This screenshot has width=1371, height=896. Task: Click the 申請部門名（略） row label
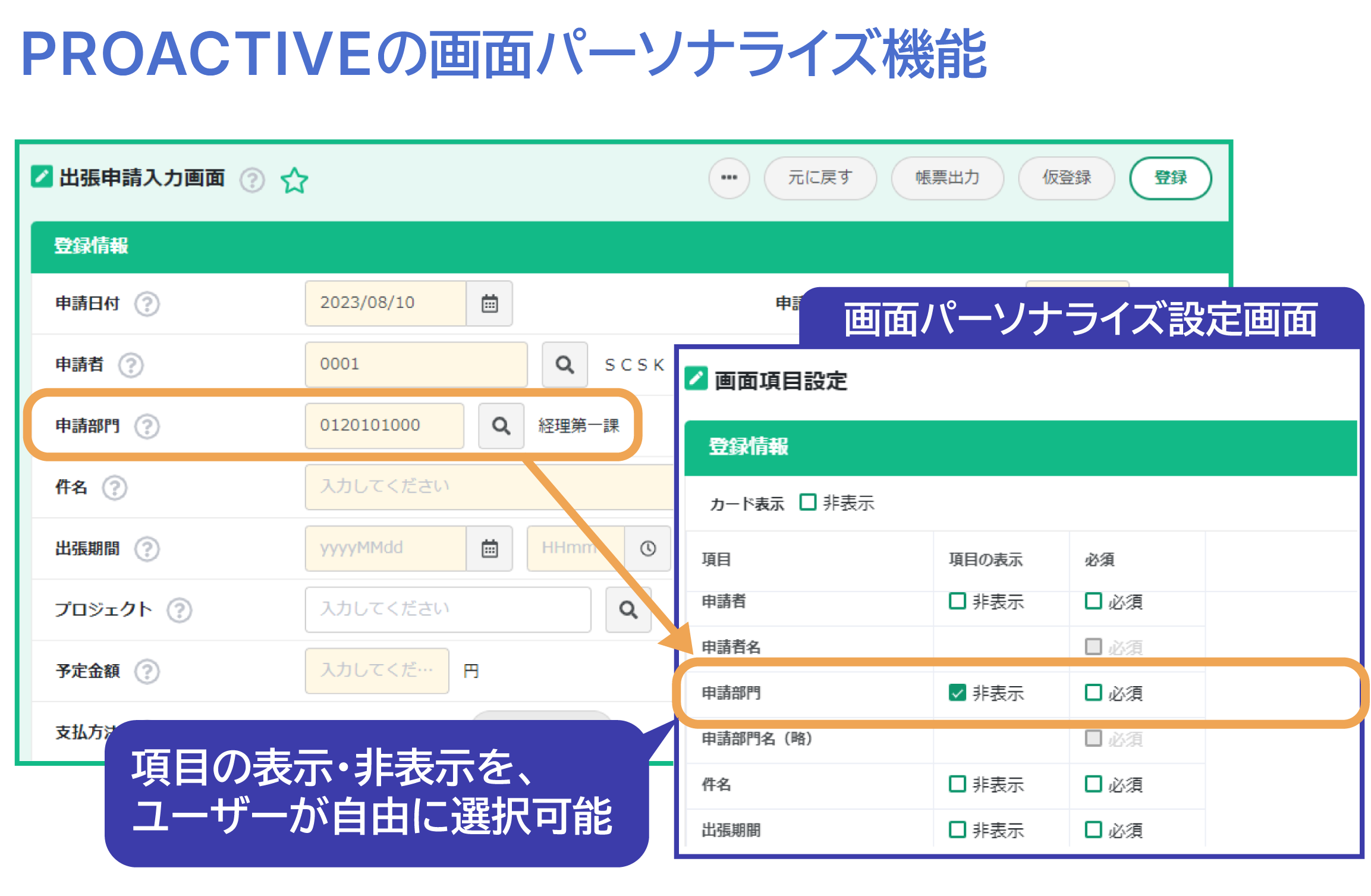757,738
